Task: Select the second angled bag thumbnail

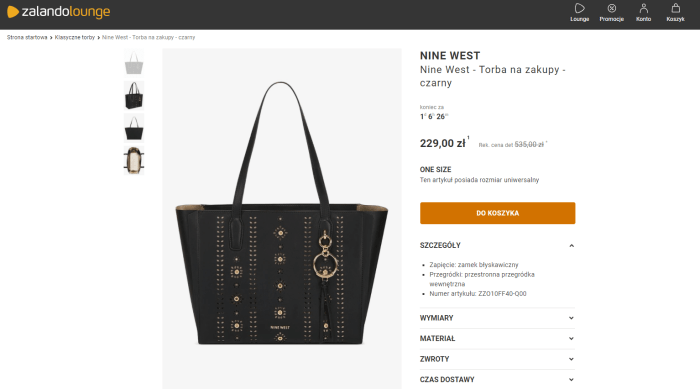Action: pyautogui.click(x=134, y=96)
